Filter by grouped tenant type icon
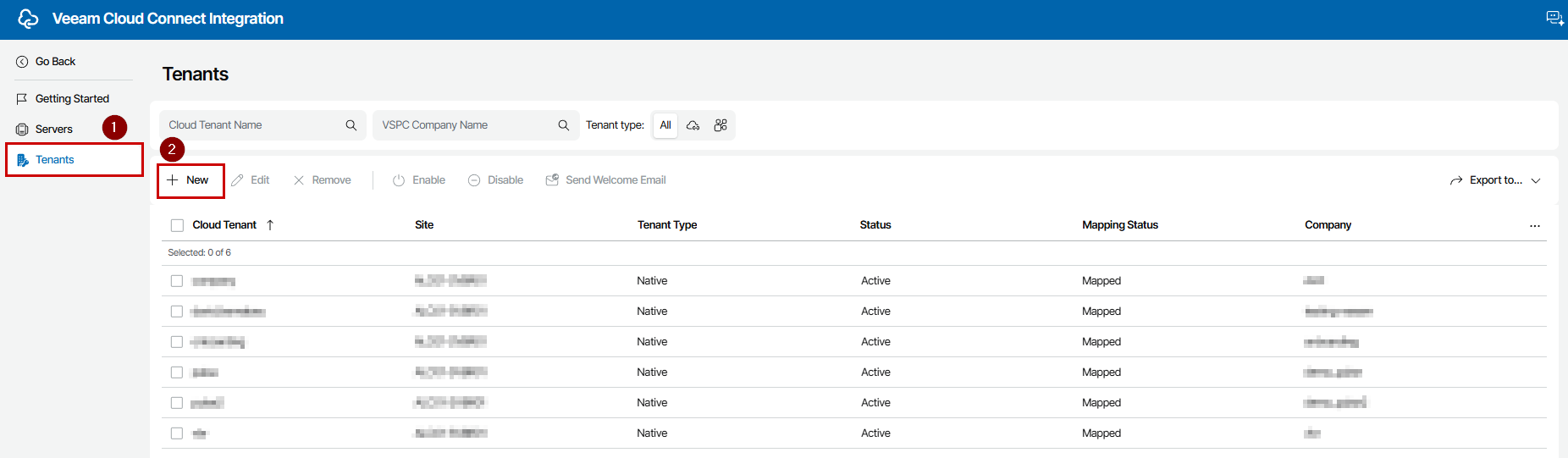This screenshot has width=1568, height=458. pyautogui.click(x=721, y=125)
